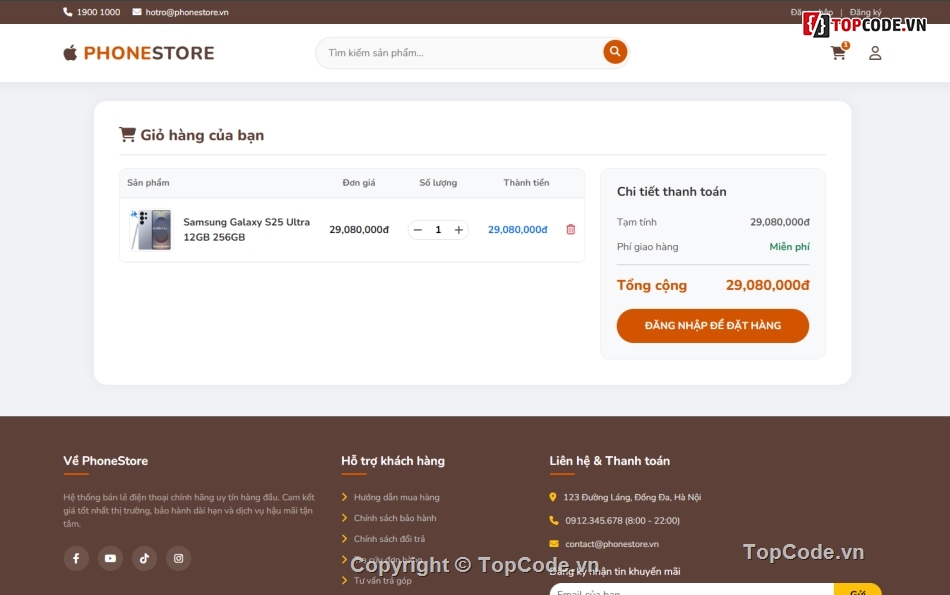The image size is (950, 595).
Task: Open the shopping cart icon in the header
Action: pyautogui.click(x=838, y=53)
